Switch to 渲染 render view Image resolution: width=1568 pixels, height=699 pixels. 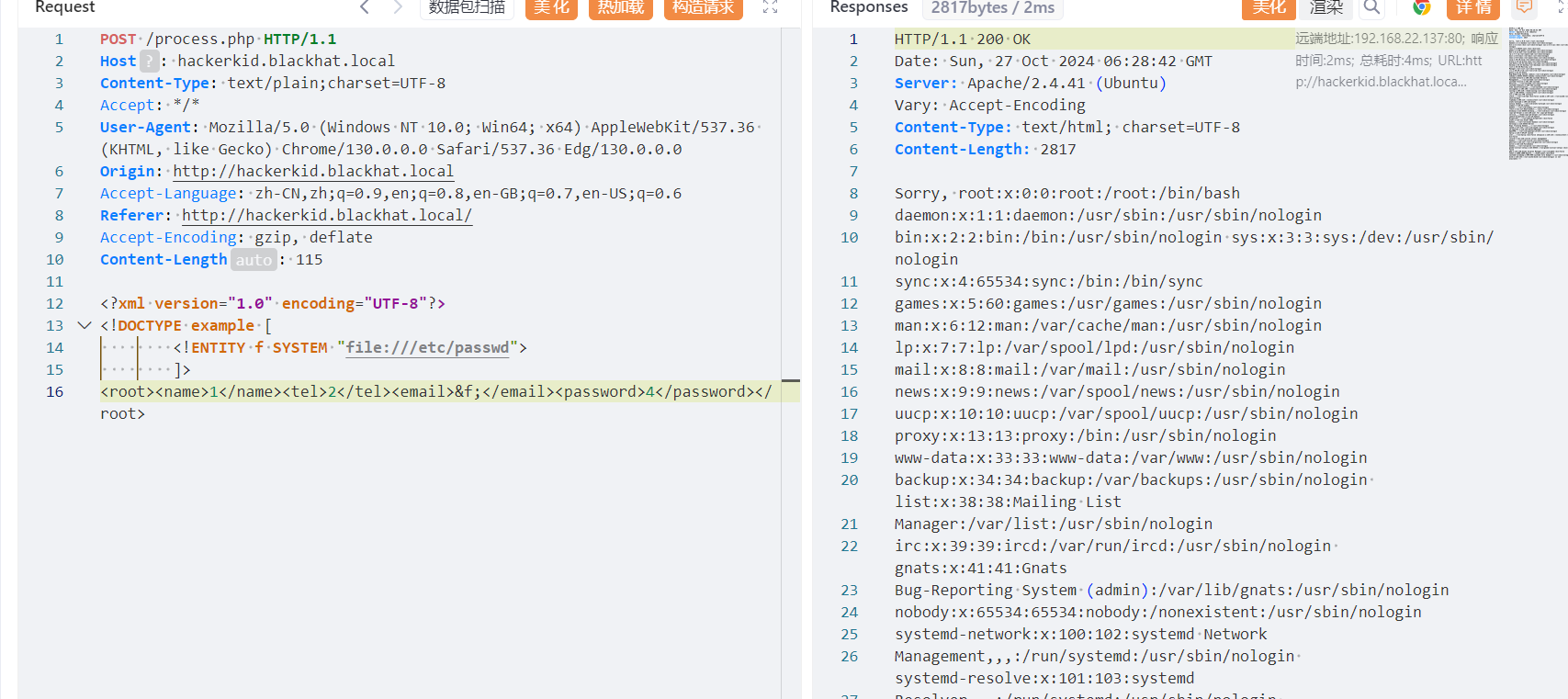tap(1326, 7)
